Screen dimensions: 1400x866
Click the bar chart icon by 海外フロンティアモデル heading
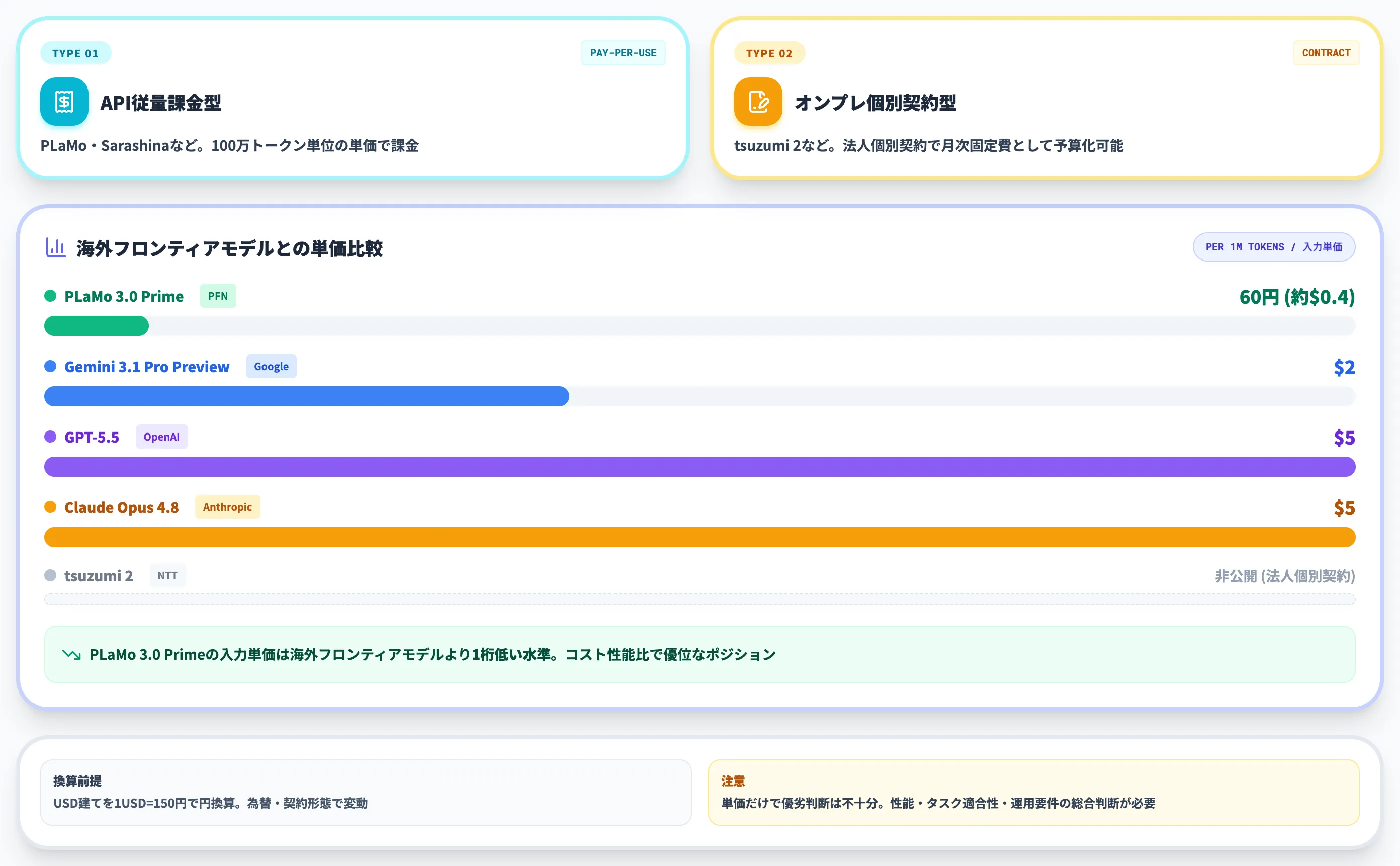click(x=55, y=248)
